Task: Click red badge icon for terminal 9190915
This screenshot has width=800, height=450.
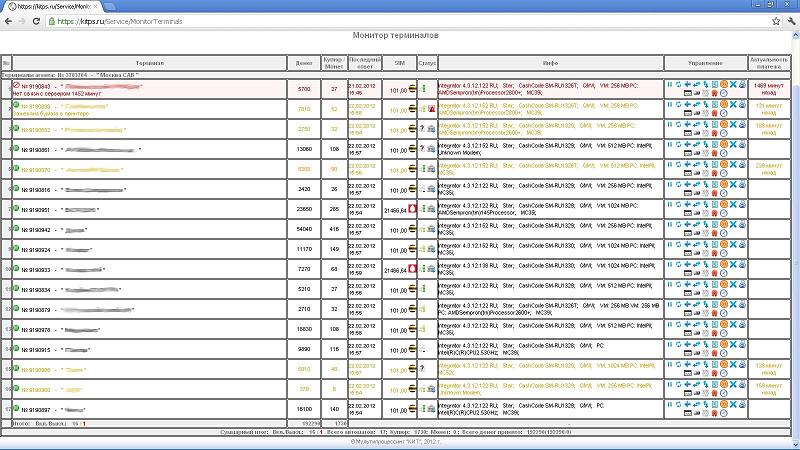Action: [715, 353]
